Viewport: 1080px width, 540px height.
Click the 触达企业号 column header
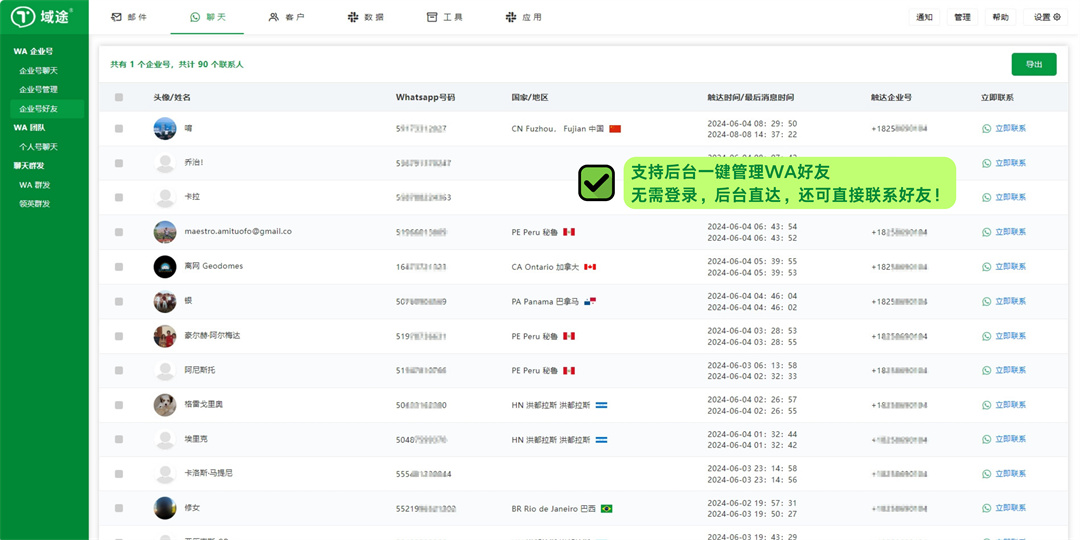[891, 98]
